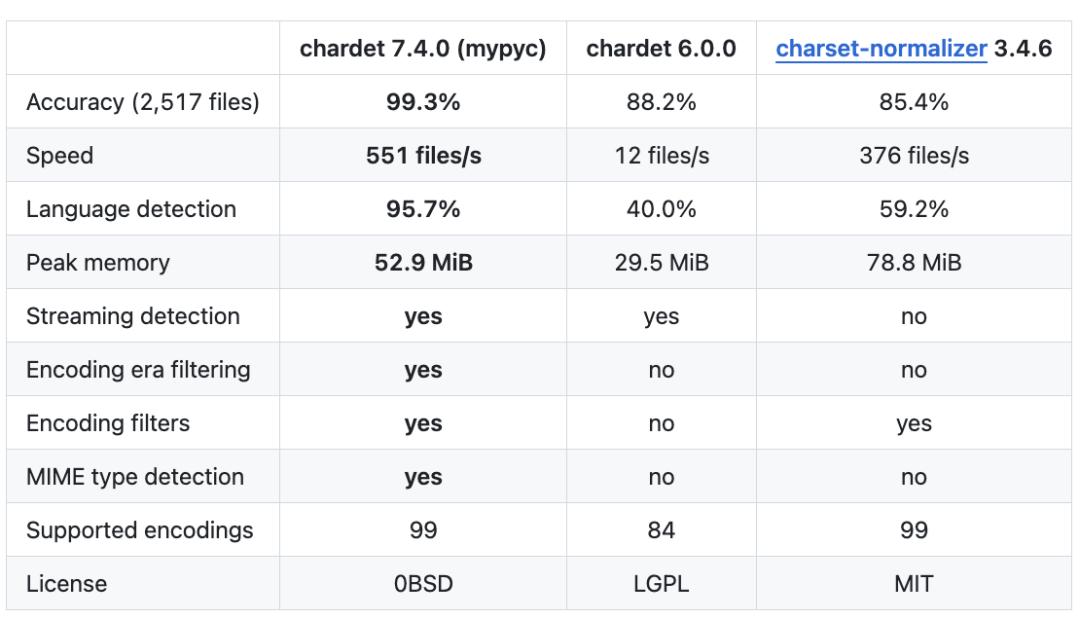Select the Accuracy (2,517 files) row label
Screen dimensions: 1080x619
(x=143, y=102)
